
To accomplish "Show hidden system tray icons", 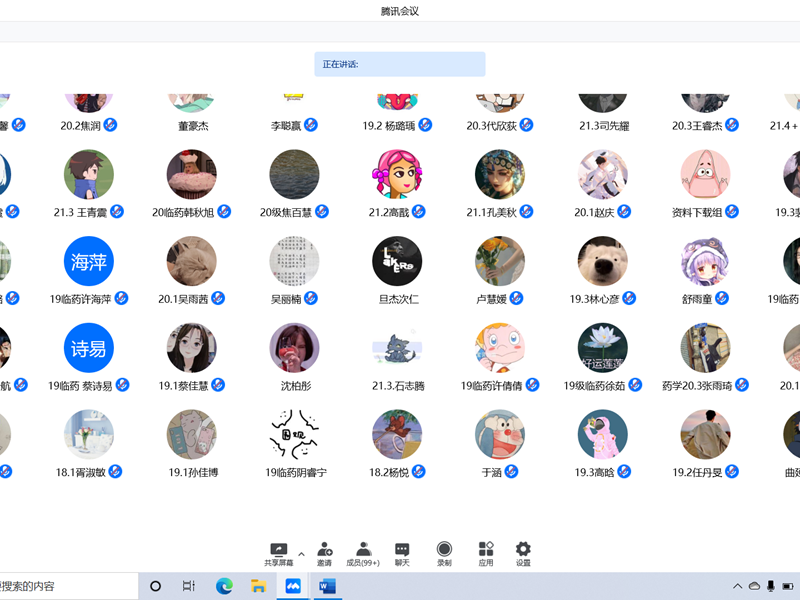I will pyautogui.click(x=738, y=586).
